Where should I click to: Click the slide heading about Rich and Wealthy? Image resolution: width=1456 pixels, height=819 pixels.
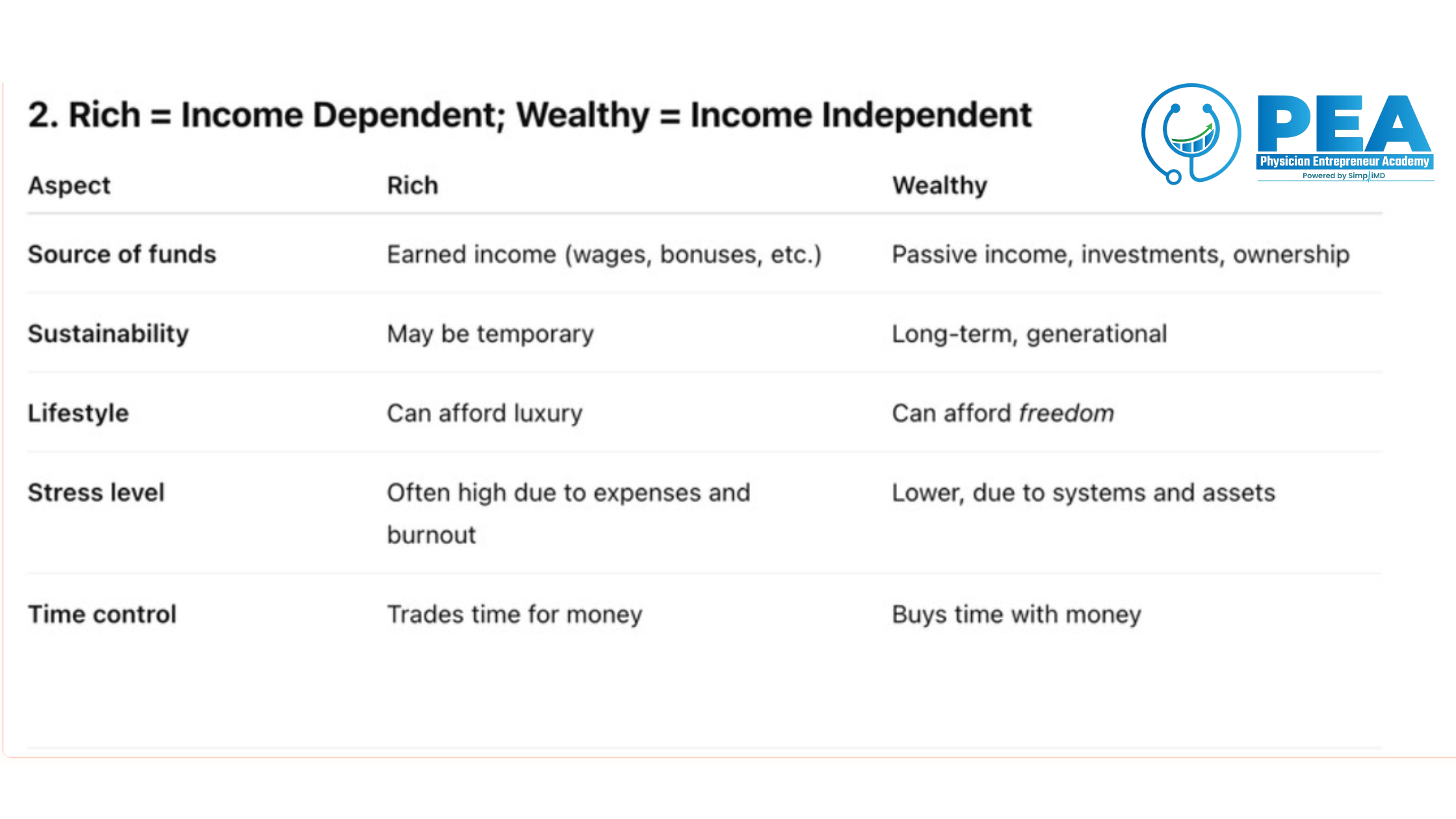click(530, 115)
